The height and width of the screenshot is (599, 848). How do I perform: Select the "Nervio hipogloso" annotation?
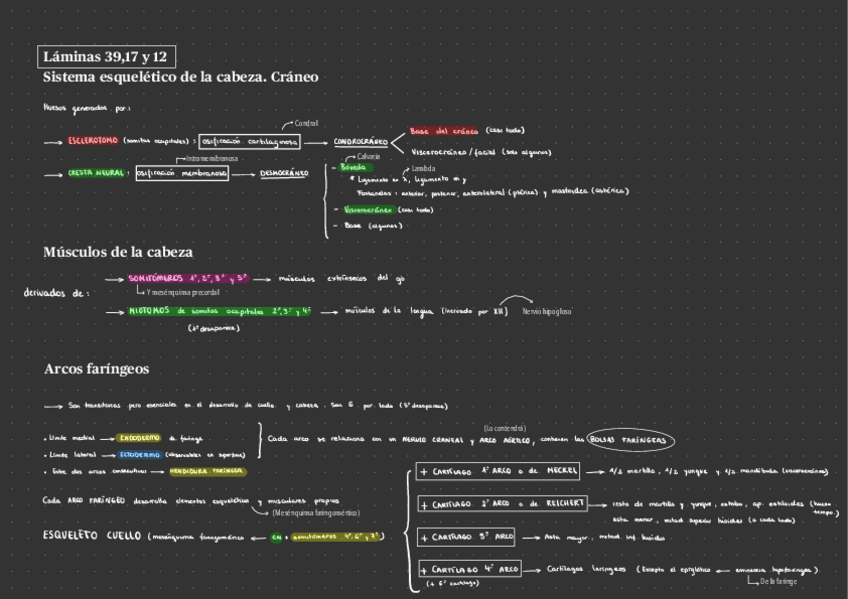click(546, 312)
